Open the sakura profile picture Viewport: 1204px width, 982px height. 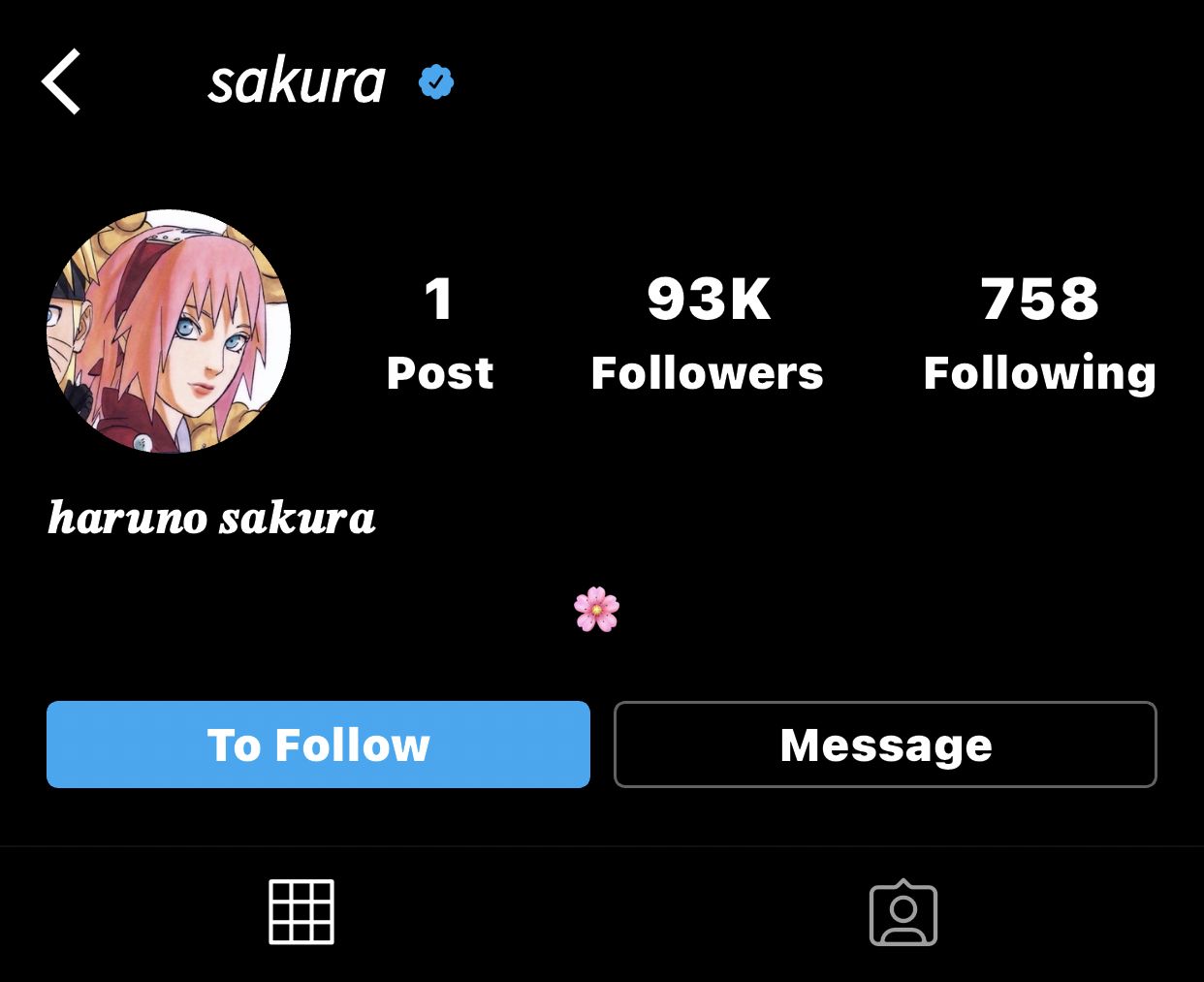click(169, 332)
